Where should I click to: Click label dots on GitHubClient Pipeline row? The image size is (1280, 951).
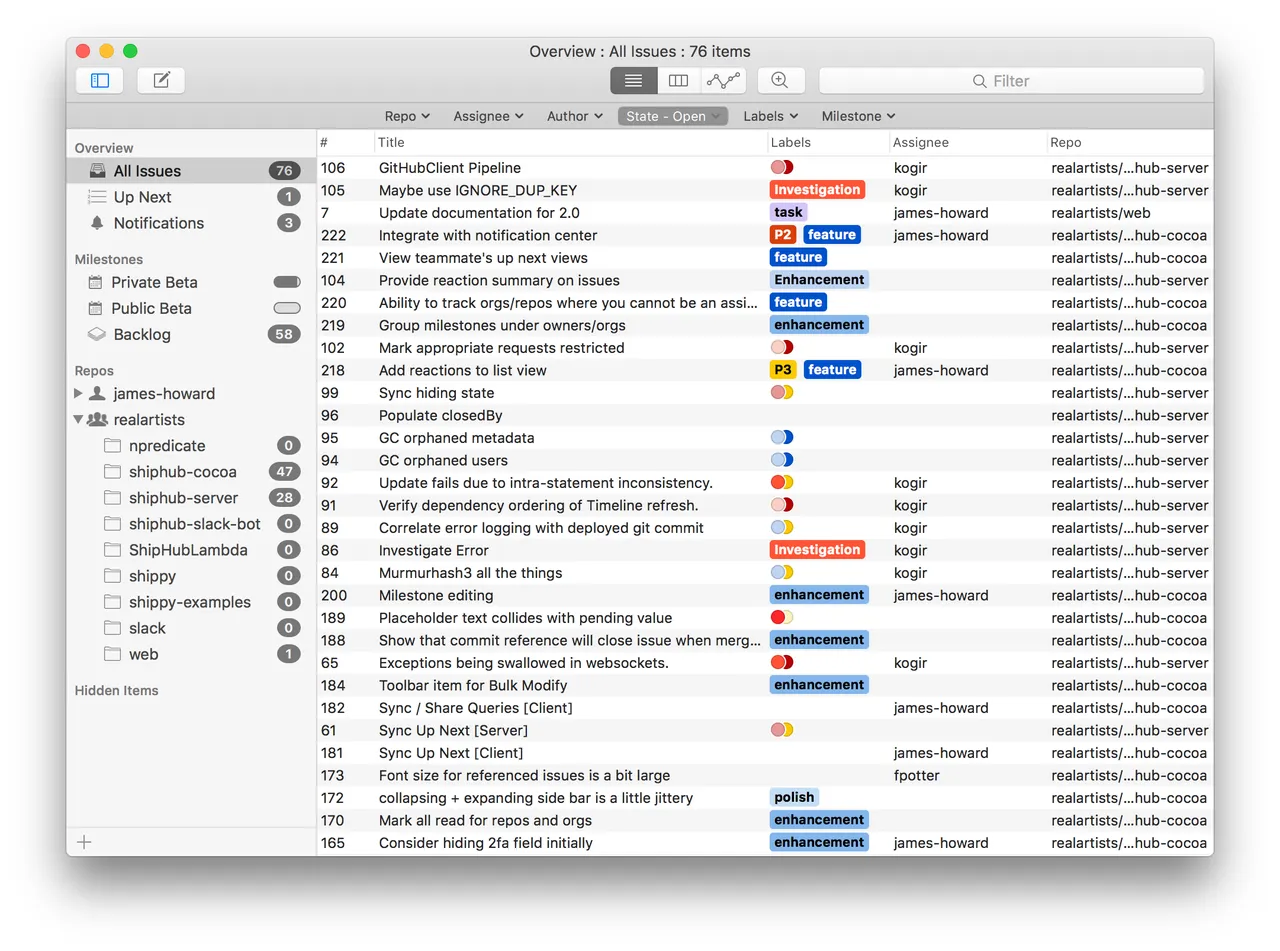point(782,167)
